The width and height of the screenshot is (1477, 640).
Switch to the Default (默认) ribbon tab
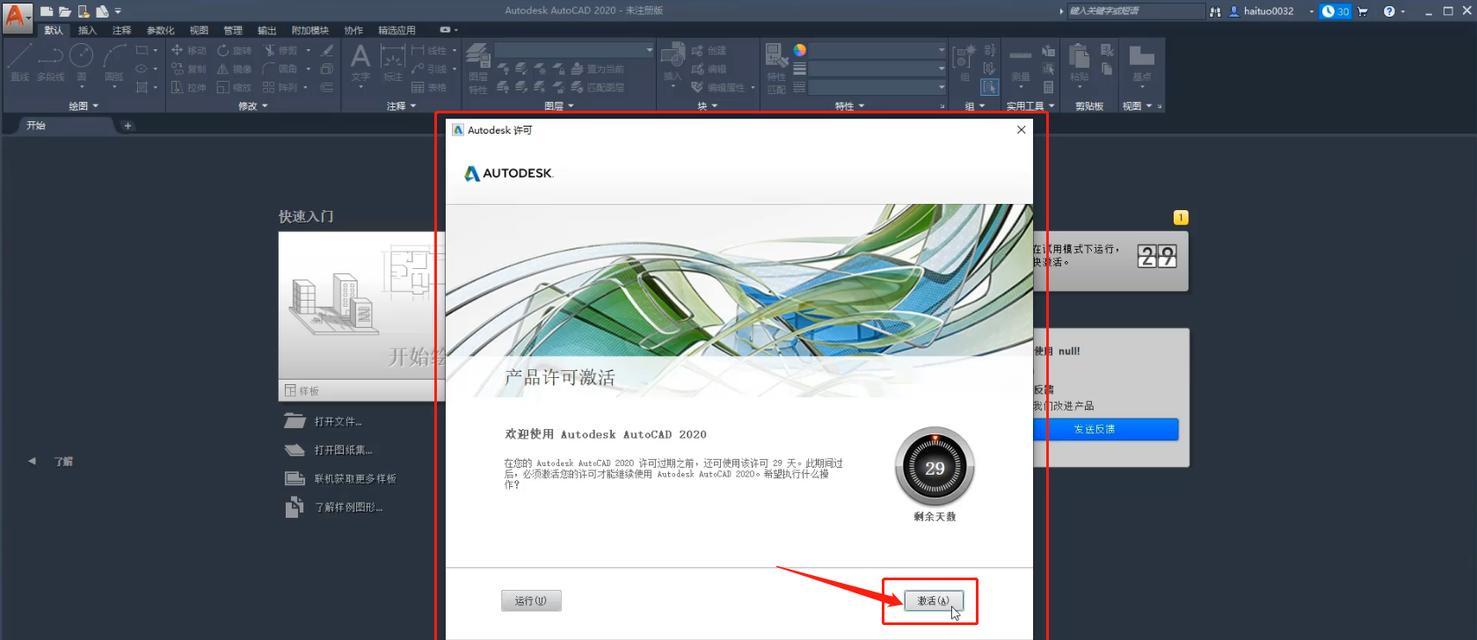[53, 30]
